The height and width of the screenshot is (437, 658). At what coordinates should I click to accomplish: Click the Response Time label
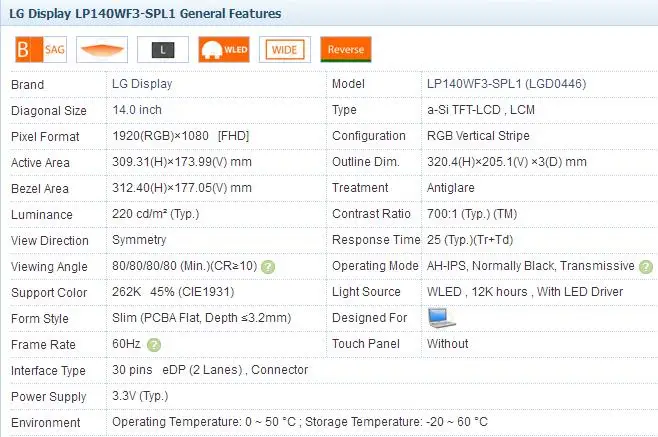[x=376, y=240]
